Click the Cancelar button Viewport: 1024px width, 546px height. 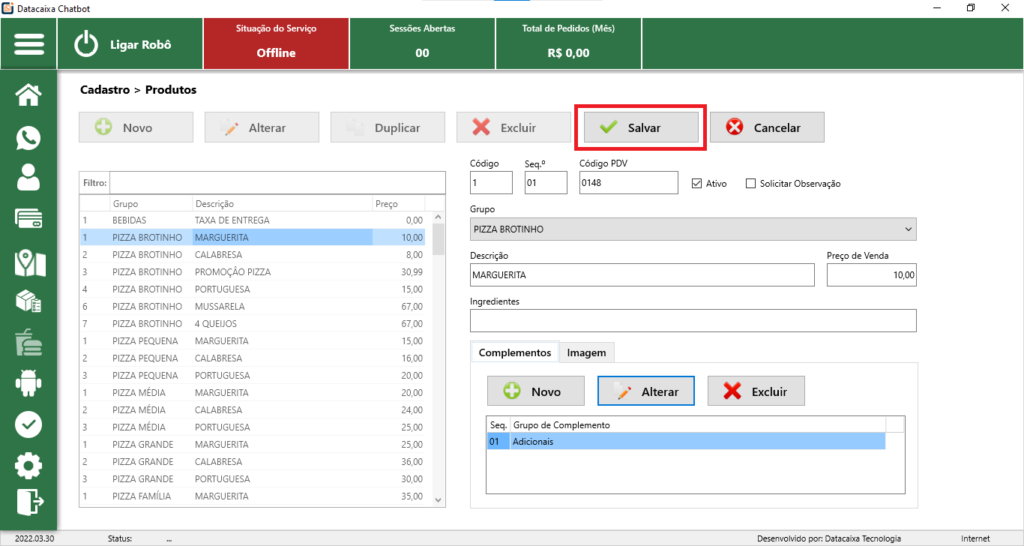768,128
